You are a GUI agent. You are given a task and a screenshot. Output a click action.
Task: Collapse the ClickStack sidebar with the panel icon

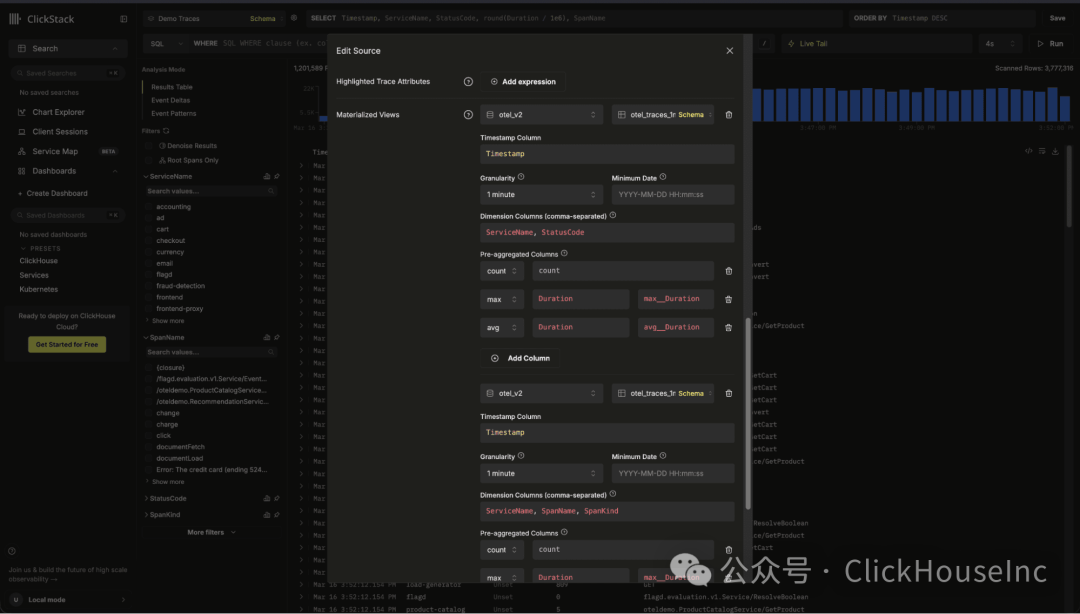click(x=124, y=19)
